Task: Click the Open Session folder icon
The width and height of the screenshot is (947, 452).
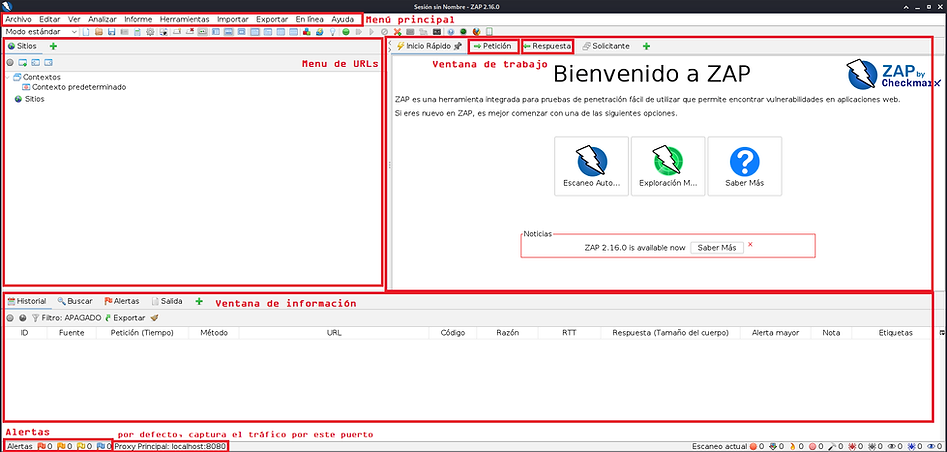Action: click(100, 31)
